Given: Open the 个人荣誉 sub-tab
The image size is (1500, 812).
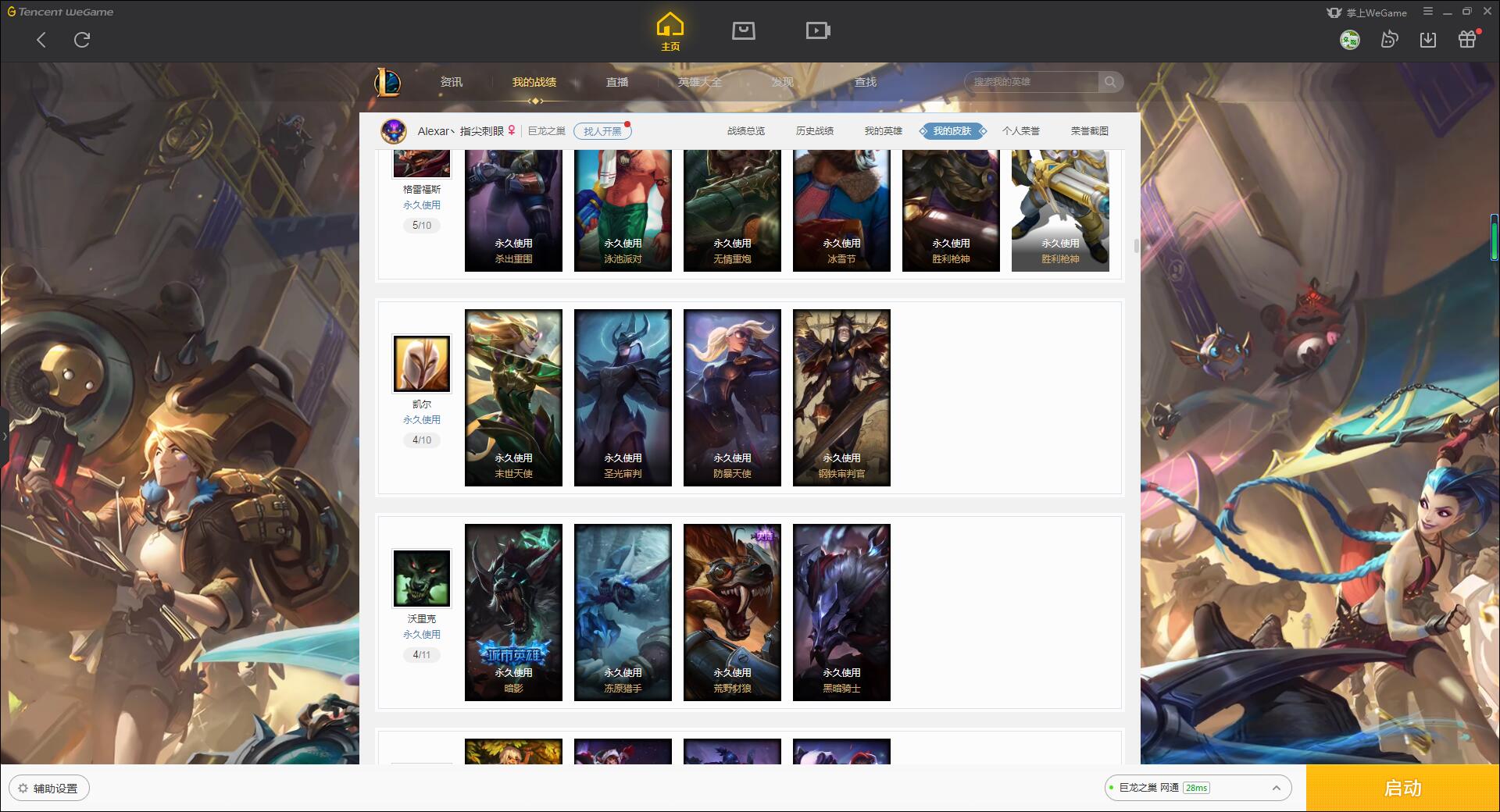Looking at the screenshot, I should tap(1021, 131).
